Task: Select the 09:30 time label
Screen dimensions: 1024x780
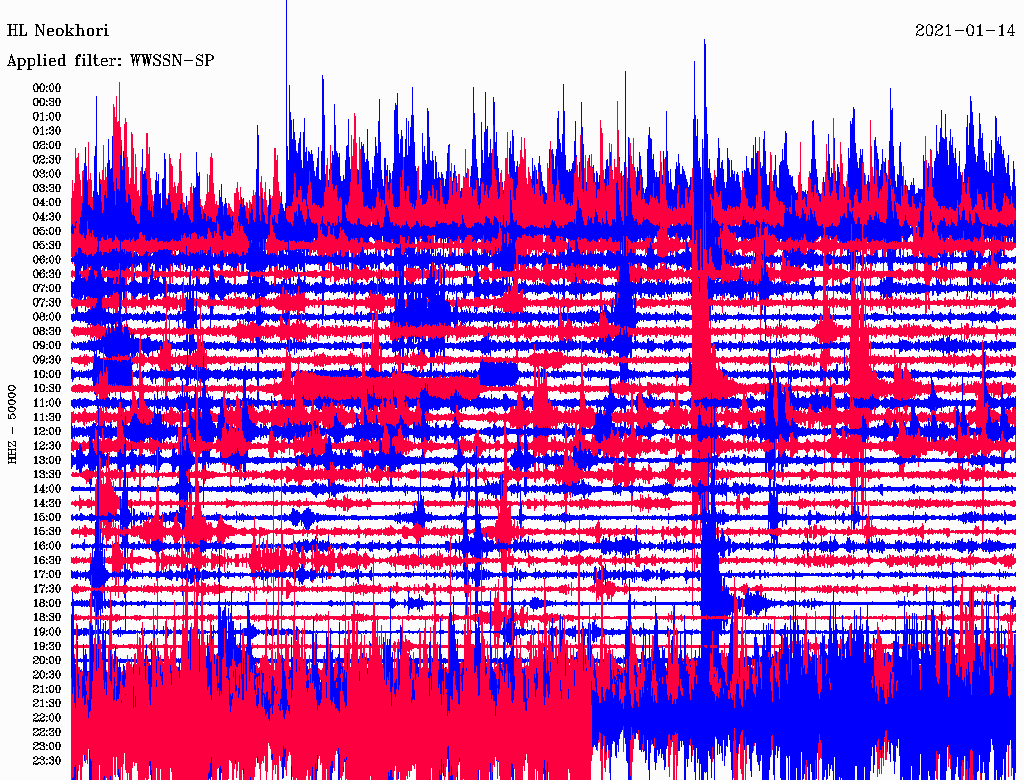Action: 46,360
